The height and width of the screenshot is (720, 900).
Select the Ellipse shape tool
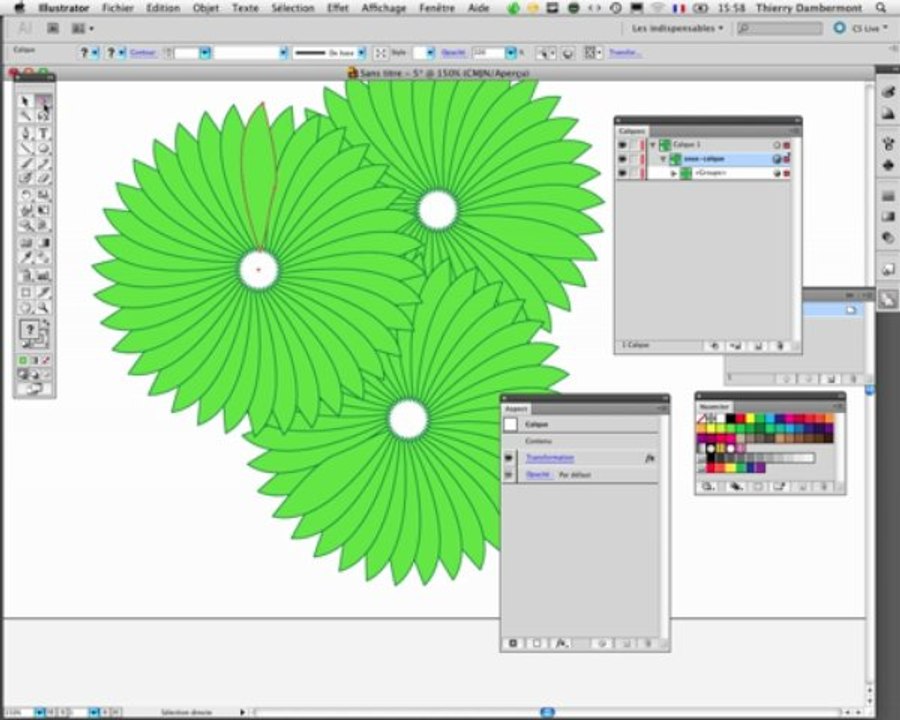pos(43,148)
